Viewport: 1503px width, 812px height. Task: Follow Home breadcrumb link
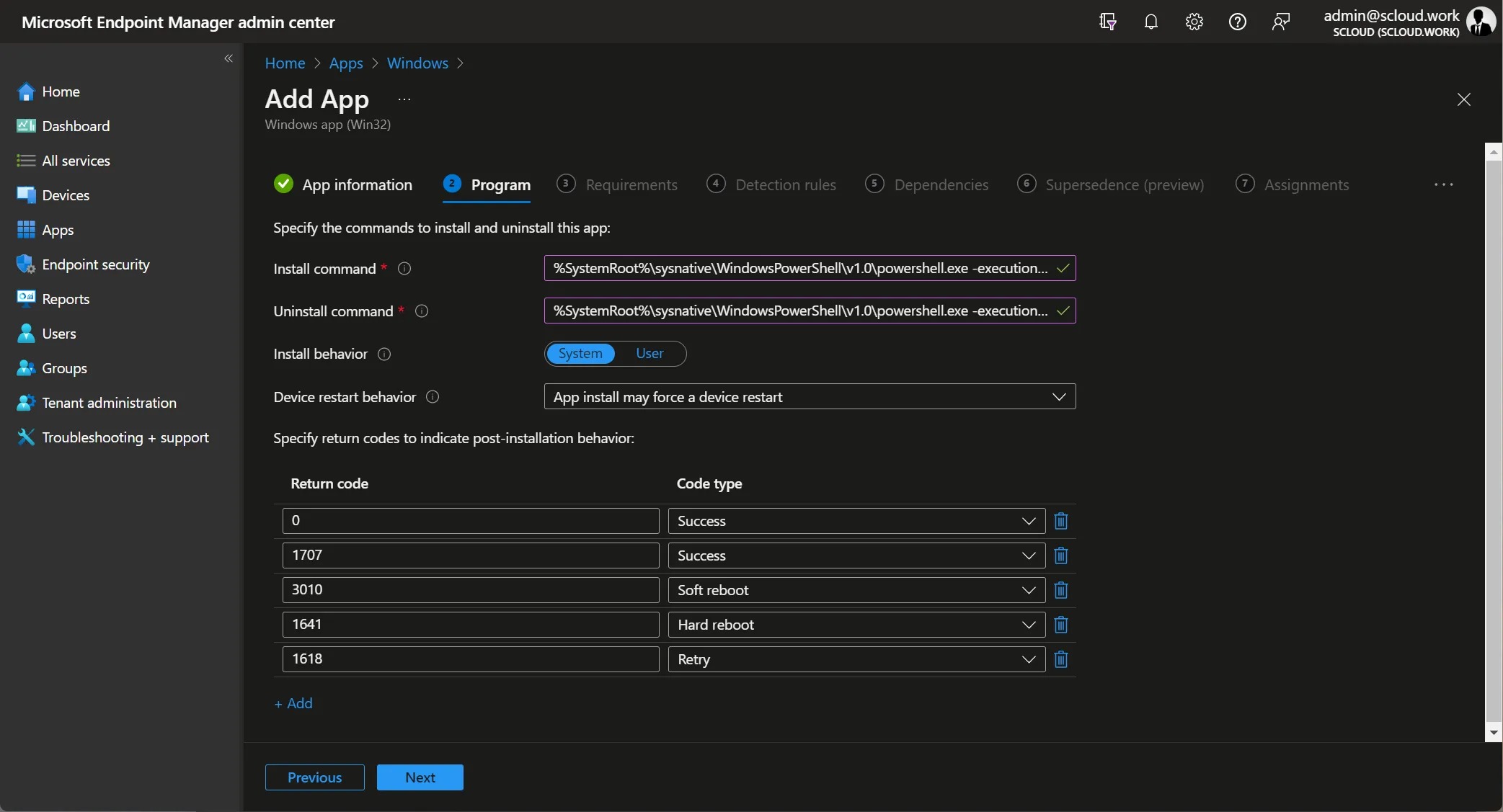(x=285, y=63)
